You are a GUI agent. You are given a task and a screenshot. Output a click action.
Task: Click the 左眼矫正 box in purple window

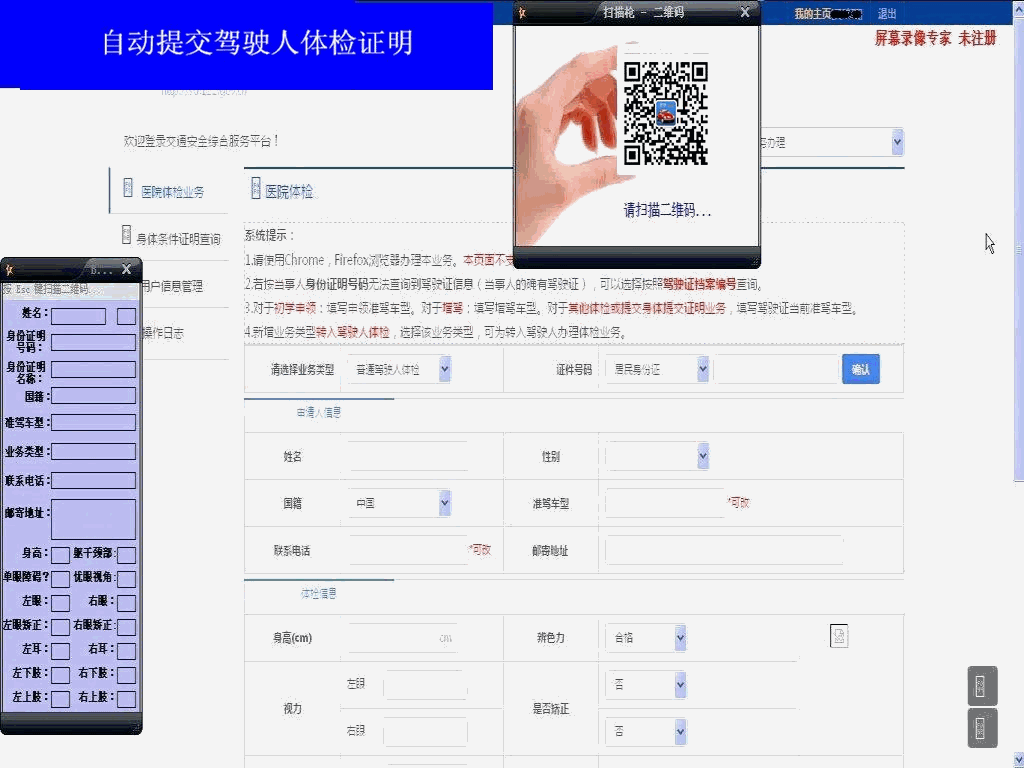tap(60, 627)
